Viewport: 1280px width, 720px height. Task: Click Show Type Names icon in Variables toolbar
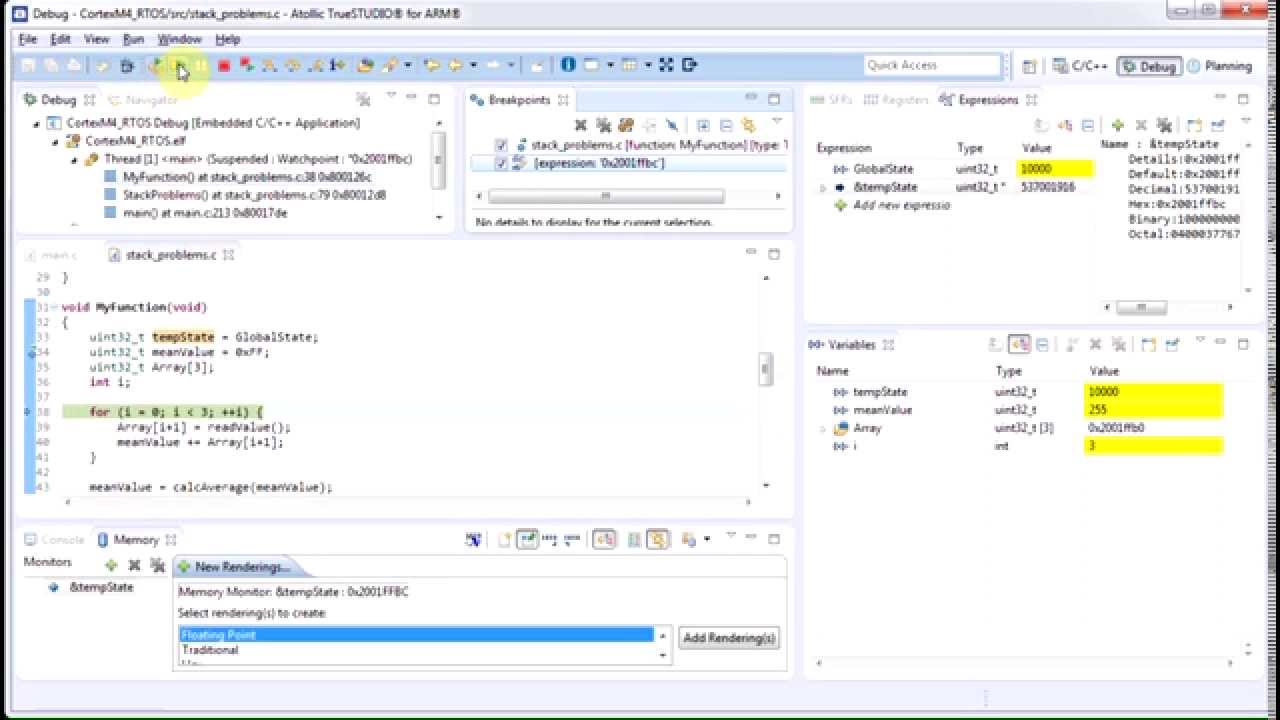point(1019,344)
